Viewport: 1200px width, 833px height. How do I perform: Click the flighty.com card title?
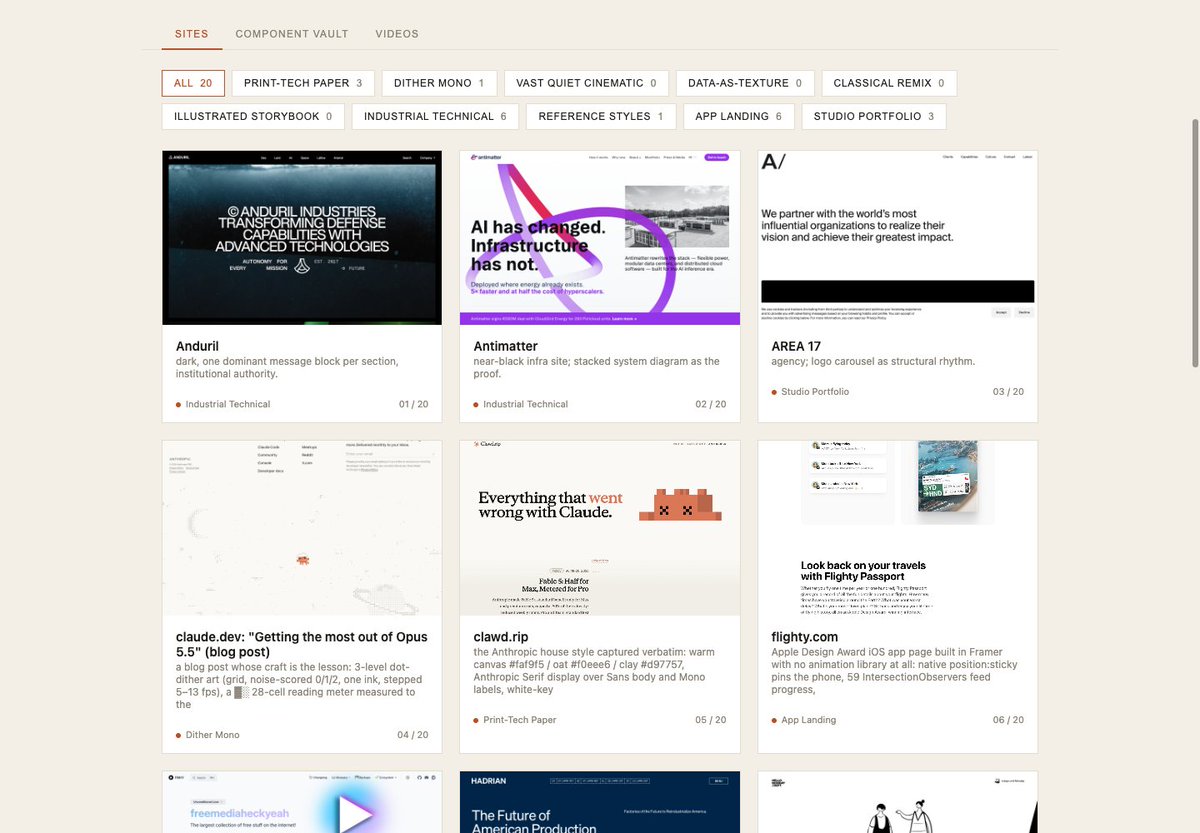tap(805, 637)
